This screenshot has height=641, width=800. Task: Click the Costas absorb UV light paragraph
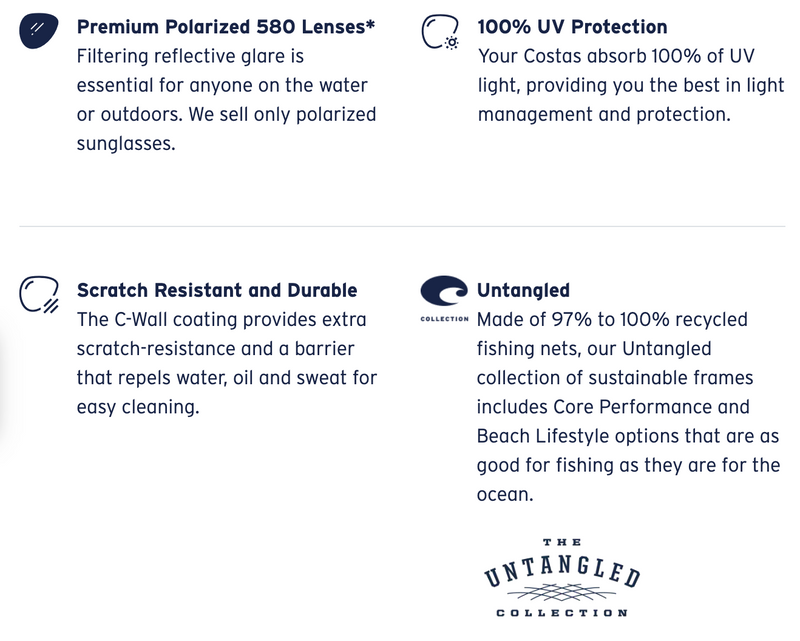pos(631,85)
